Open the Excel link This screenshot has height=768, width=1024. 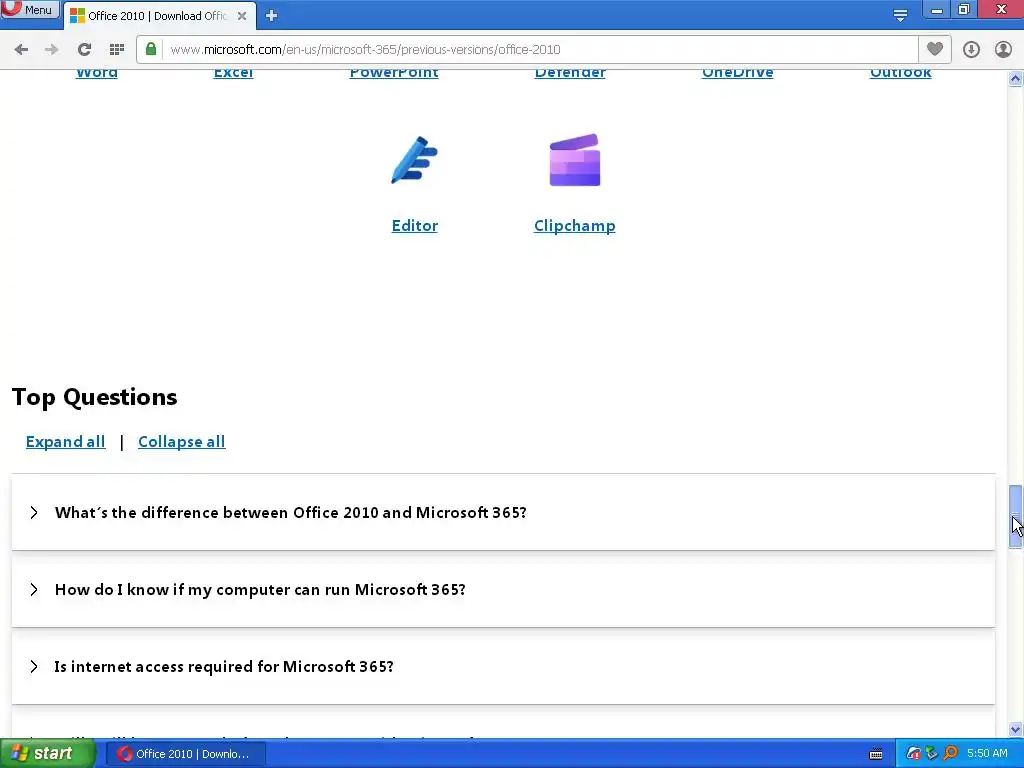(x=233, y=73)
